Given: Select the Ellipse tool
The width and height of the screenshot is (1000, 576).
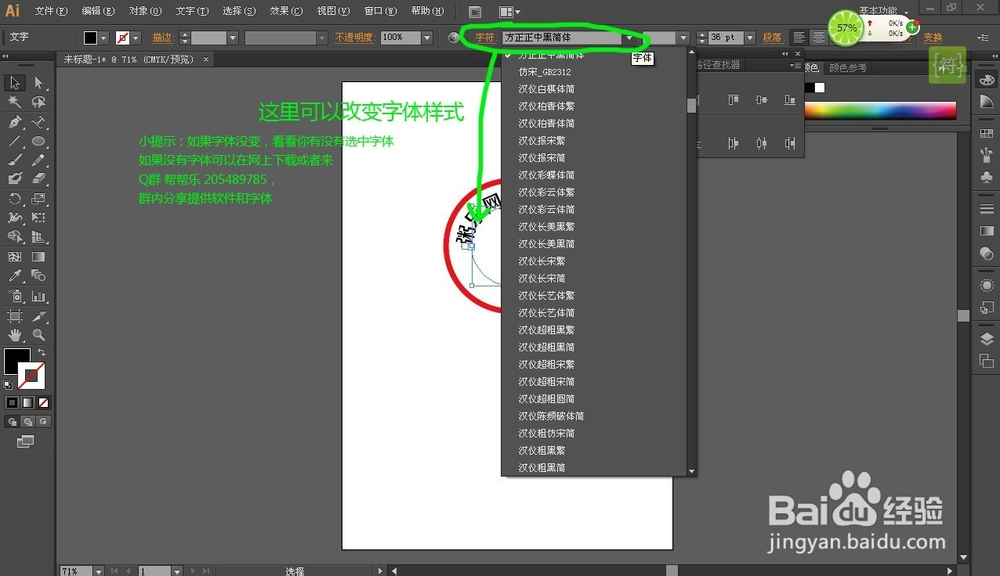Looking at the screenshot, I should coord(38,141).
